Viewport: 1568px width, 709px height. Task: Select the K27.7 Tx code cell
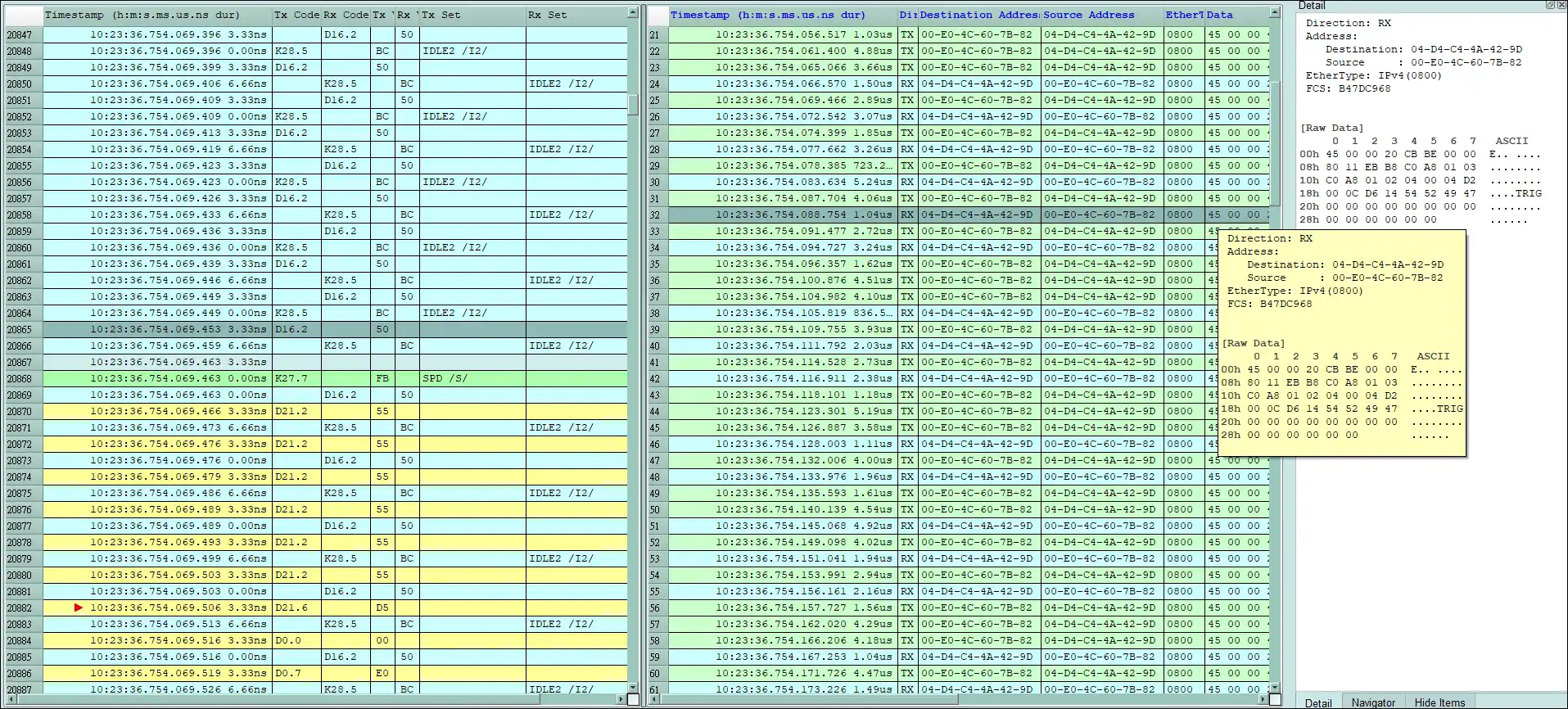point(296,378)
